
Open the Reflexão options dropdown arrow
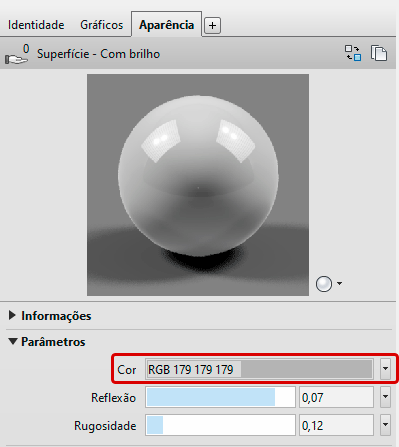pos(385,397)
